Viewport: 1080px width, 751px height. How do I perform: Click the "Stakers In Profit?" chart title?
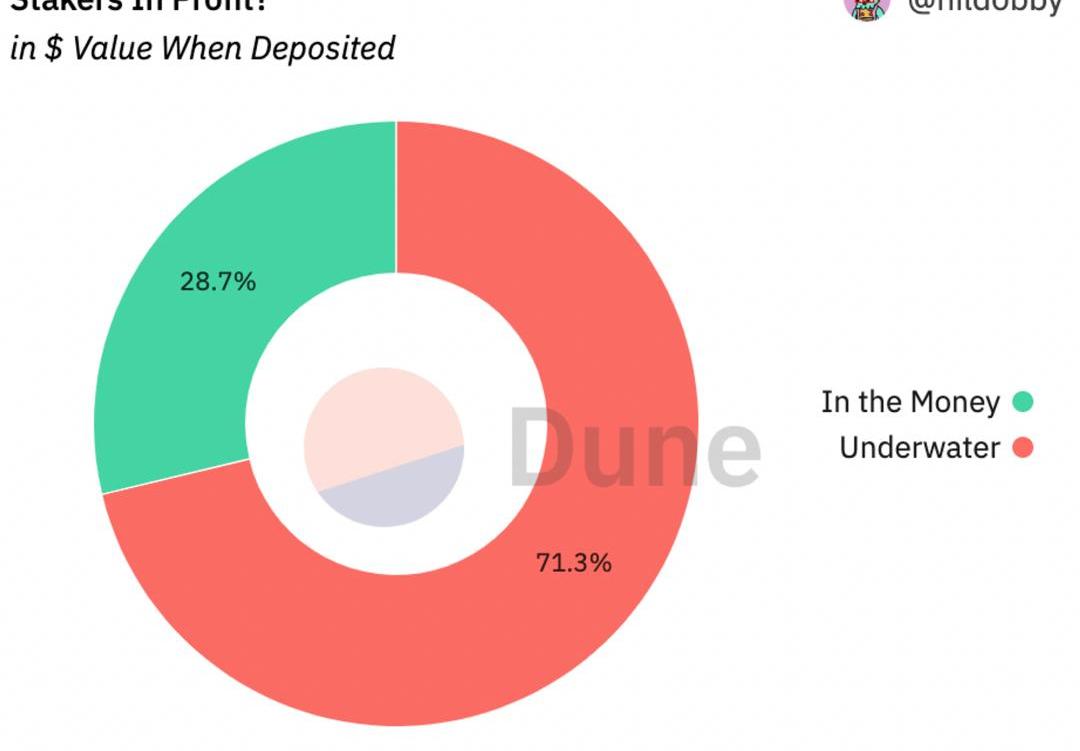coord(140,5)
